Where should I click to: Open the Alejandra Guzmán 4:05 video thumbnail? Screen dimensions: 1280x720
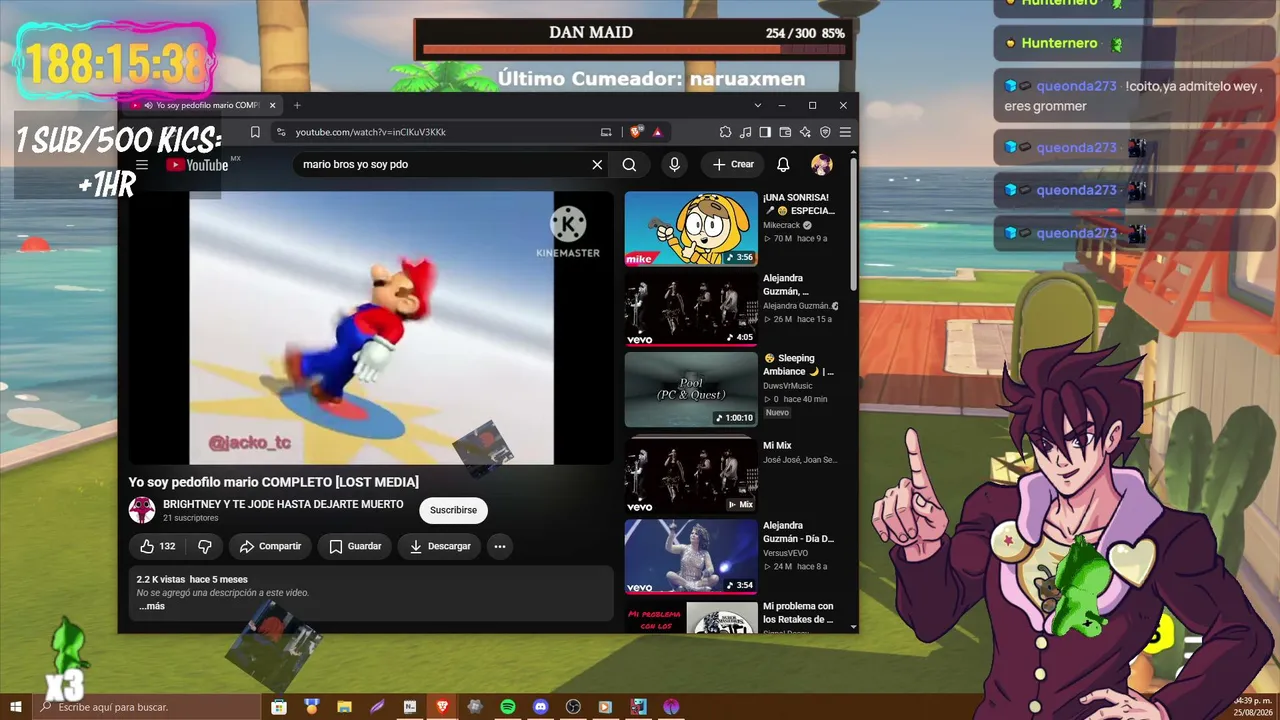[x=691, y=309]
